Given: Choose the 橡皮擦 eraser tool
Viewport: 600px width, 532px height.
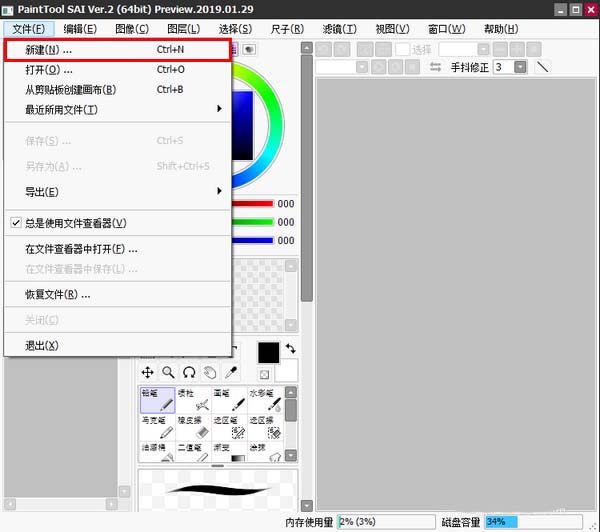Looking at the screenshot, I should [x=193, y=427].
